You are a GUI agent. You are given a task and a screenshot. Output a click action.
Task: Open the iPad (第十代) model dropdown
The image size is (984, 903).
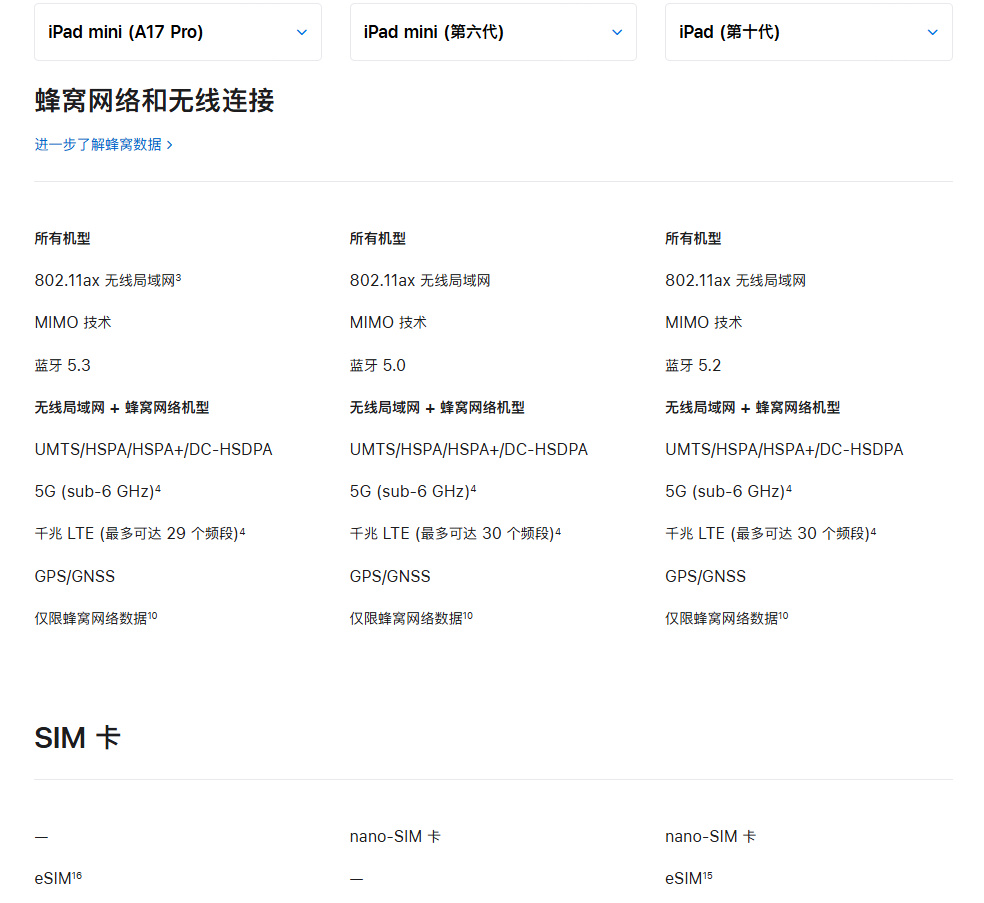click(809, 32)
